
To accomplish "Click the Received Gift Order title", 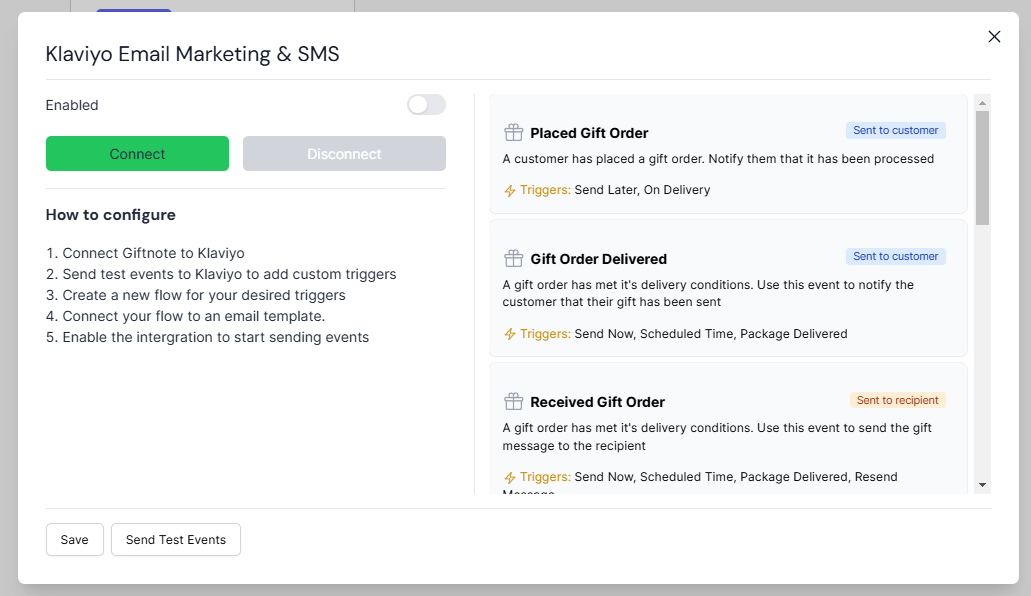I will click(597, 402).
